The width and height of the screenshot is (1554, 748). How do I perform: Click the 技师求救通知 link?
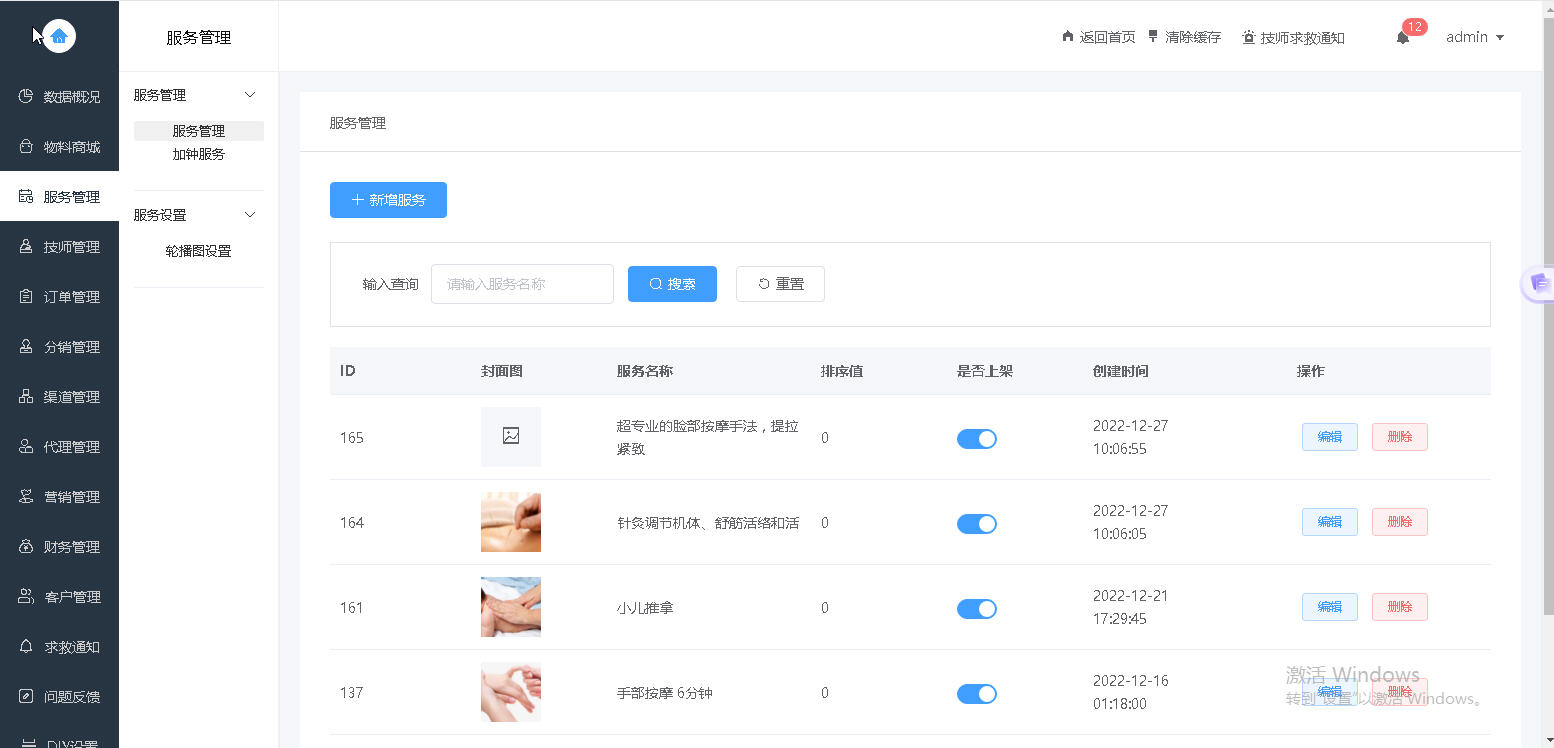[1293, 38]
